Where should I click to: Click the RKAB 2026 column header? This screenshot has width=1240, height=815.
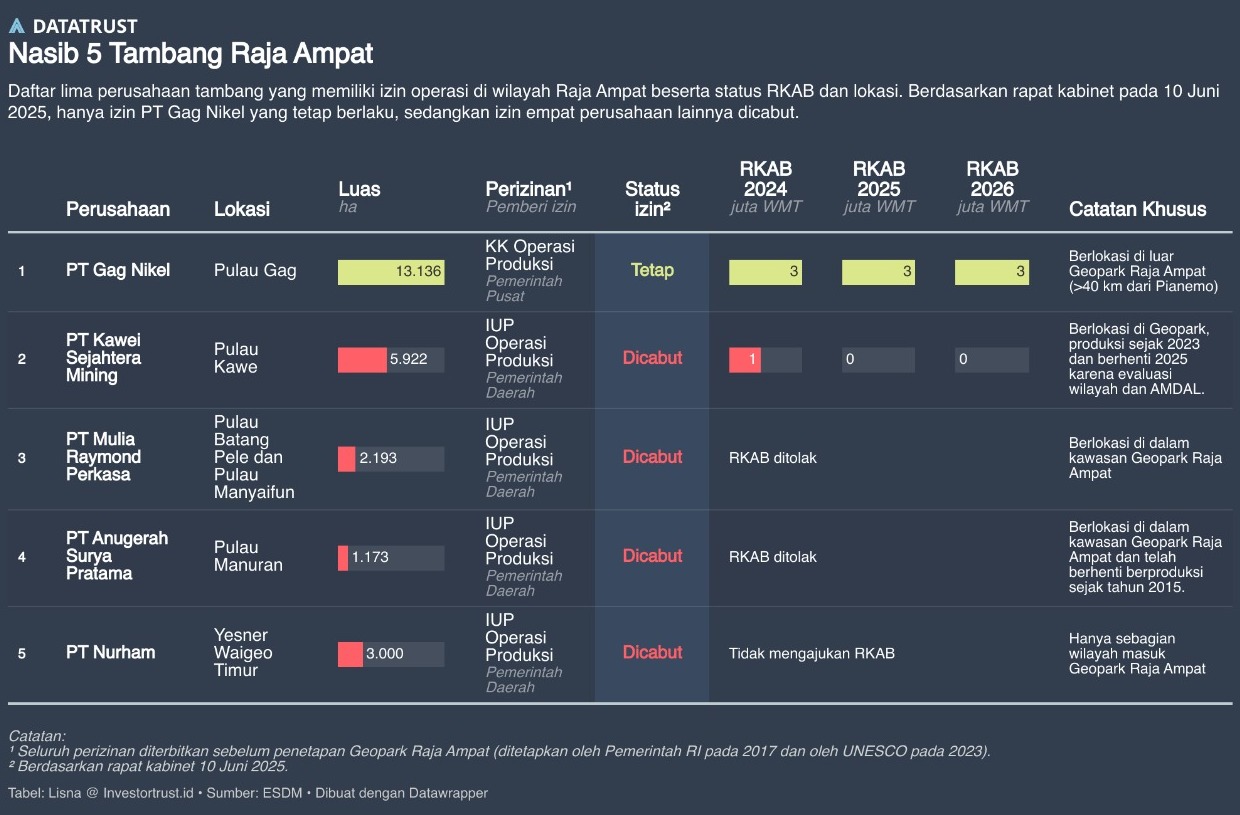(x=992, y=179)
